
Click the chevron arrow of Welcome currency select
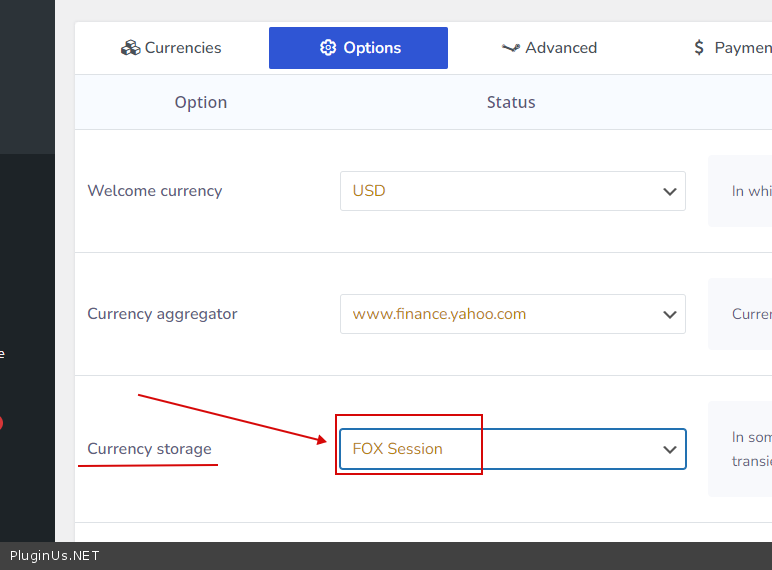(670, 192)
